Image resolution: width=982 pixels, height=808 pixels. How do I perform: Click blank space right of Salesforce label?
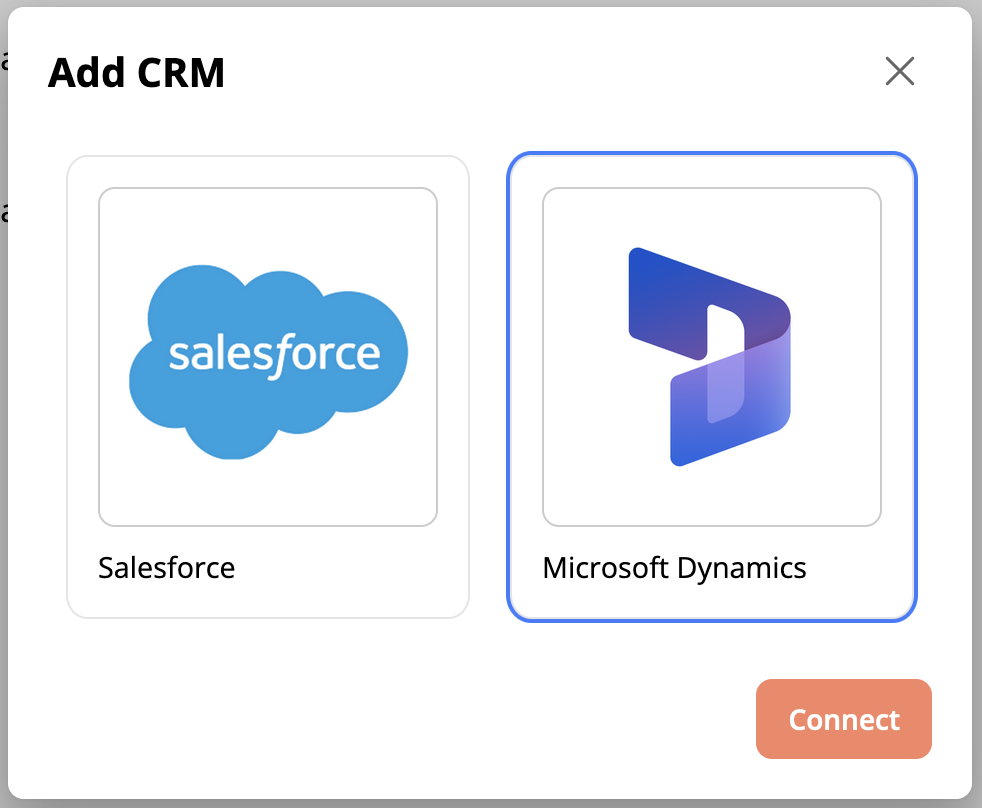(x=360, y=568)
